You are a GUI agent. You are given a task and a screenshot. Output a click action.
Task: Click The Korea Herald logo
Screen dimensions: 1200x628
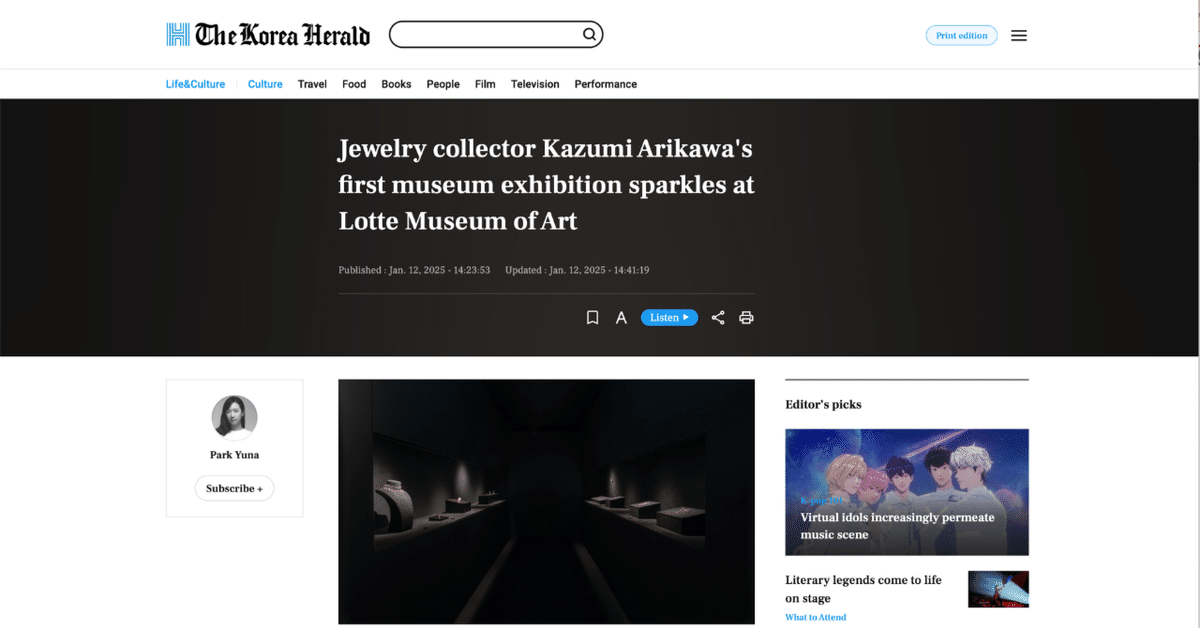(x=268, y=34)
